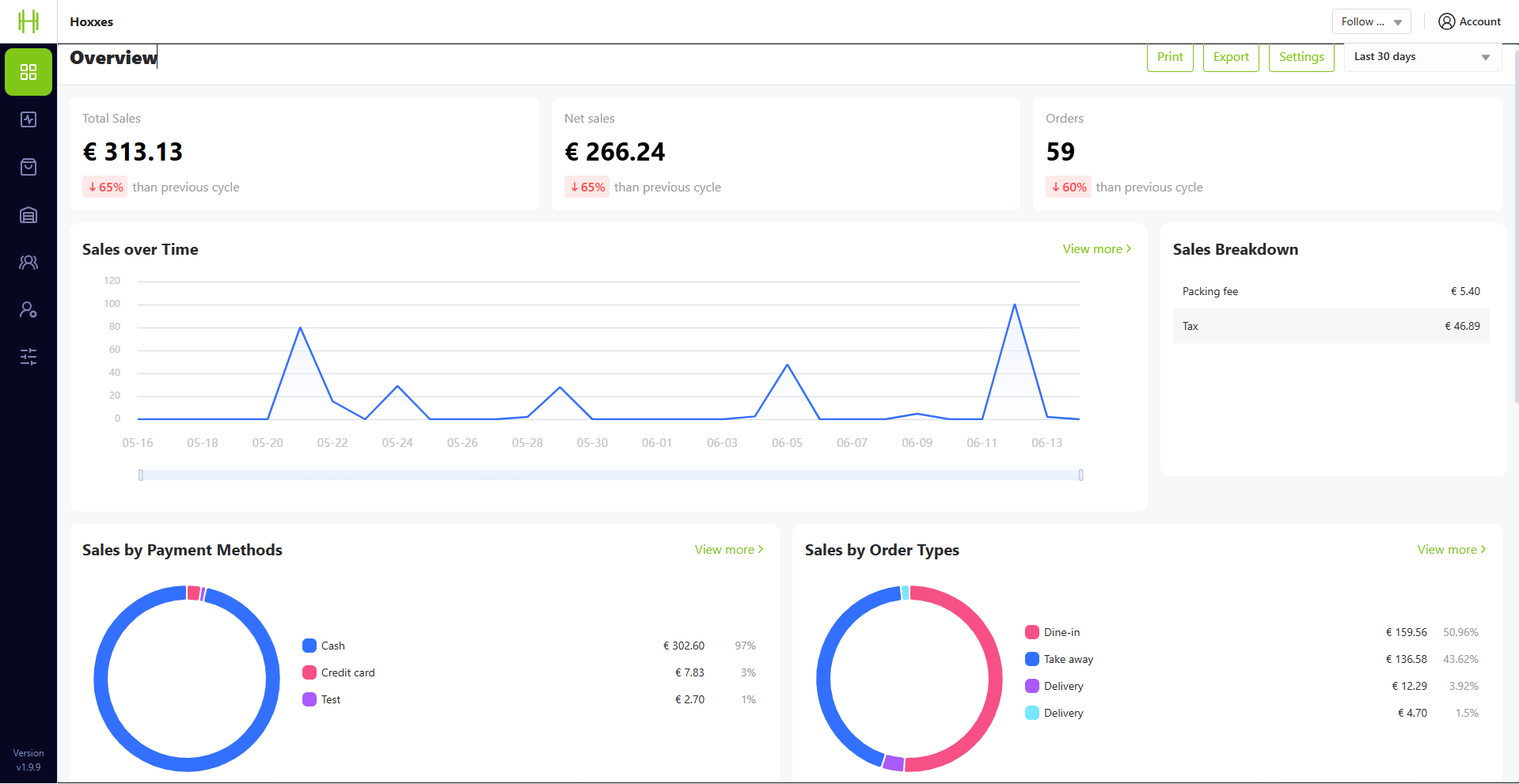Open the dashboard overview grid icon
The width and height of the screenshot is (1519, 784).
28,72
